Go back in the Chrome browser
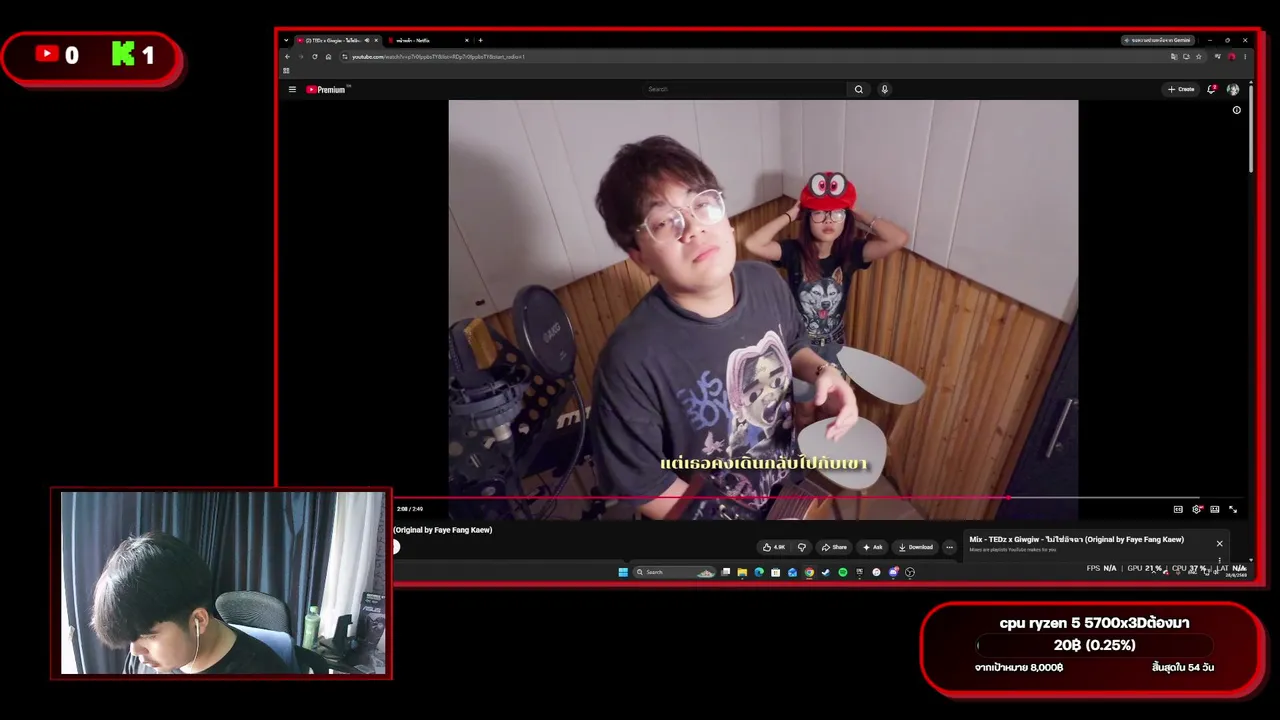Screen dimensions: 1280x720 point(287,57)
